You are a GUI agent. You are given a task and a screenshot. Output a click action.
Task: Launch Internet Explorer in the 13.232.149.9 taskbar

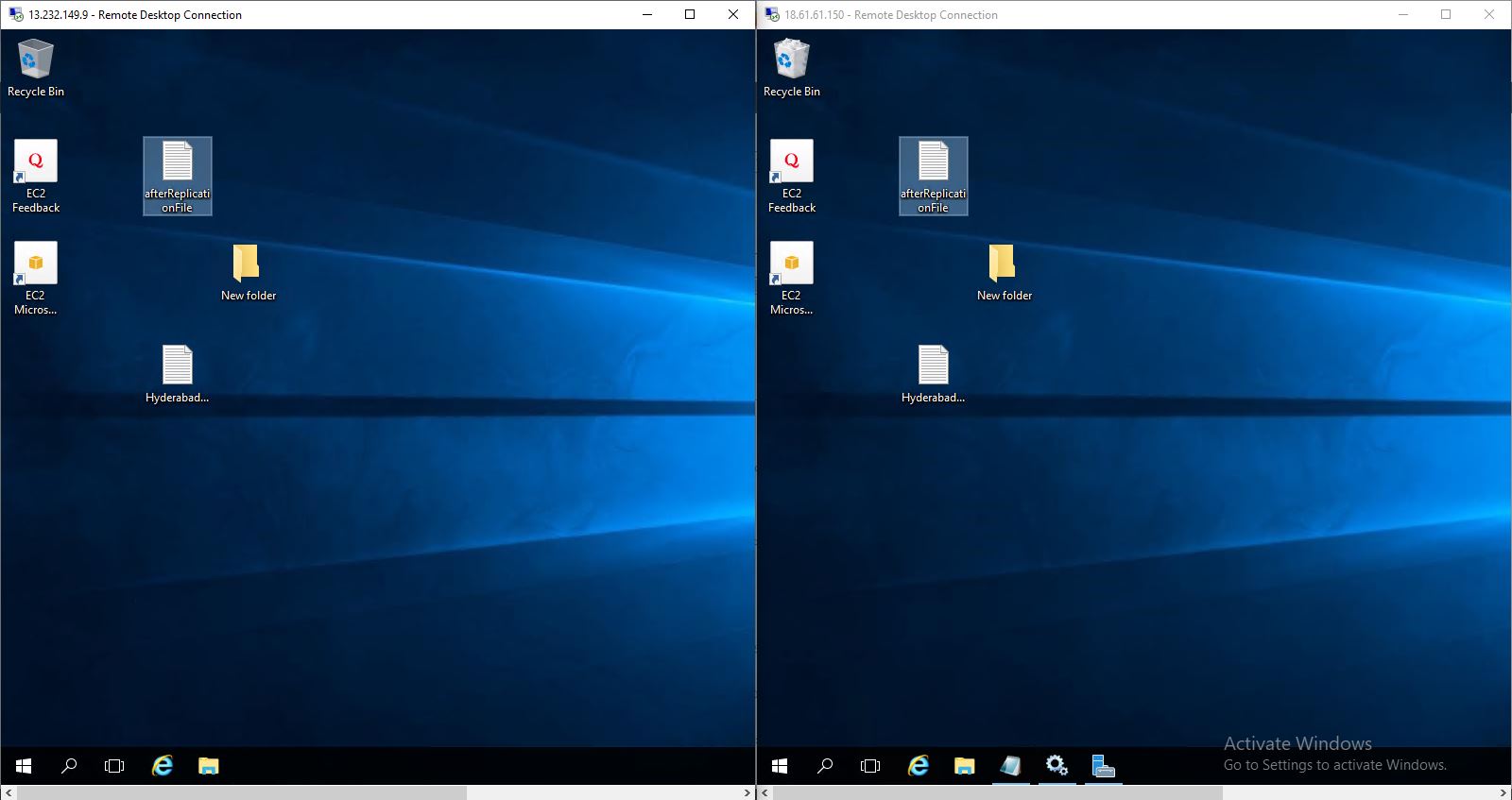163,766
